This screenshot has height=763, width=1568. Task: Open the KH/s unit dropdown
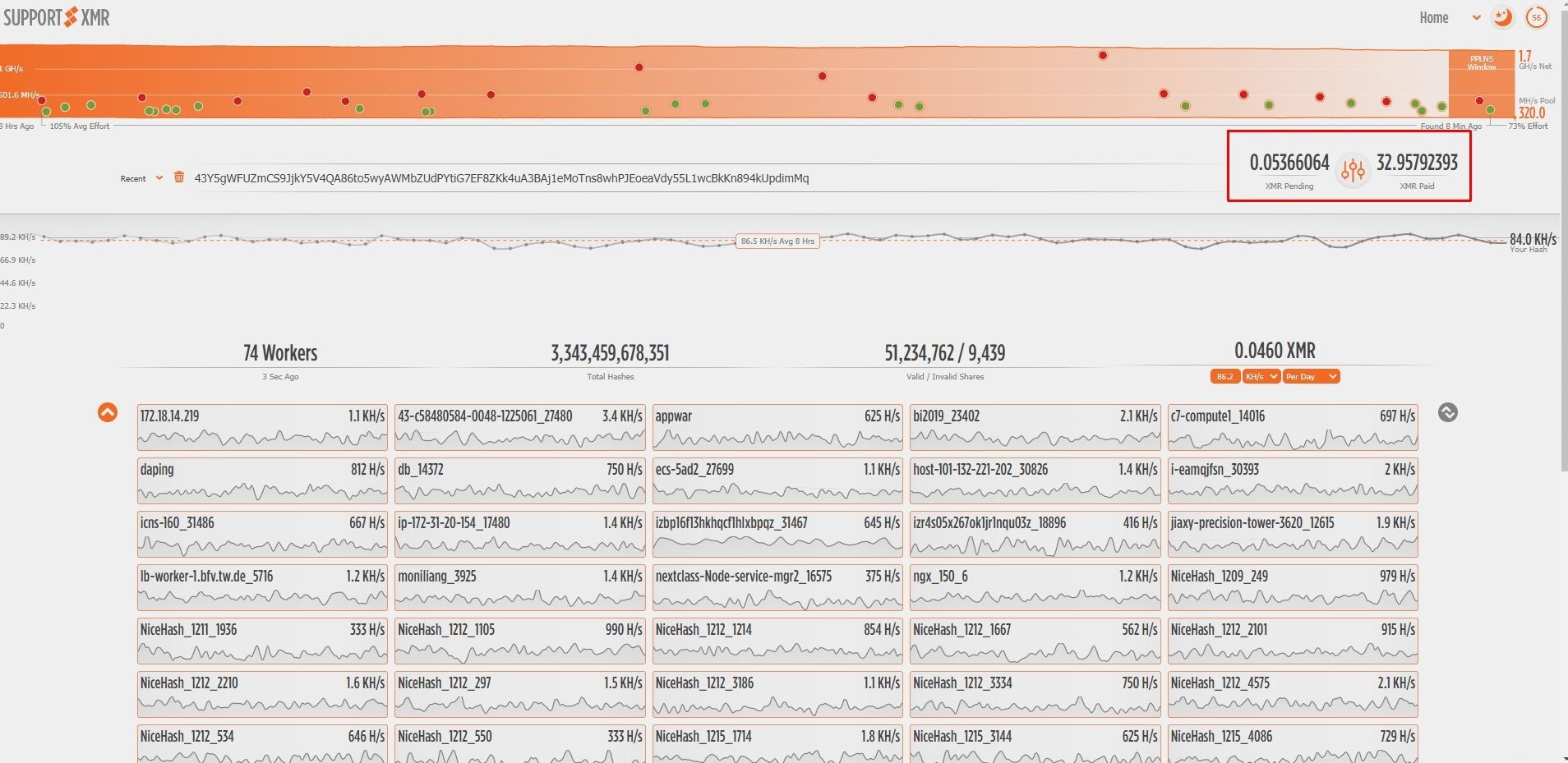1261,376
